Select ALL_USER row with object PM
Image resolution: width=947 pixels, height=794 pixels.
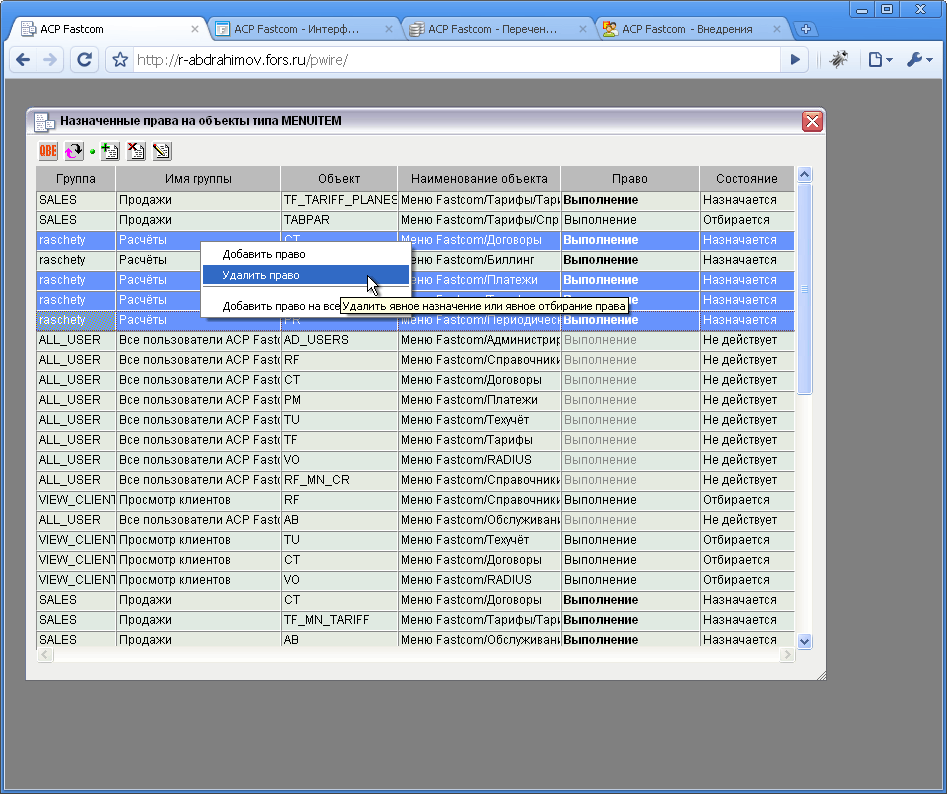coord(416,400)
